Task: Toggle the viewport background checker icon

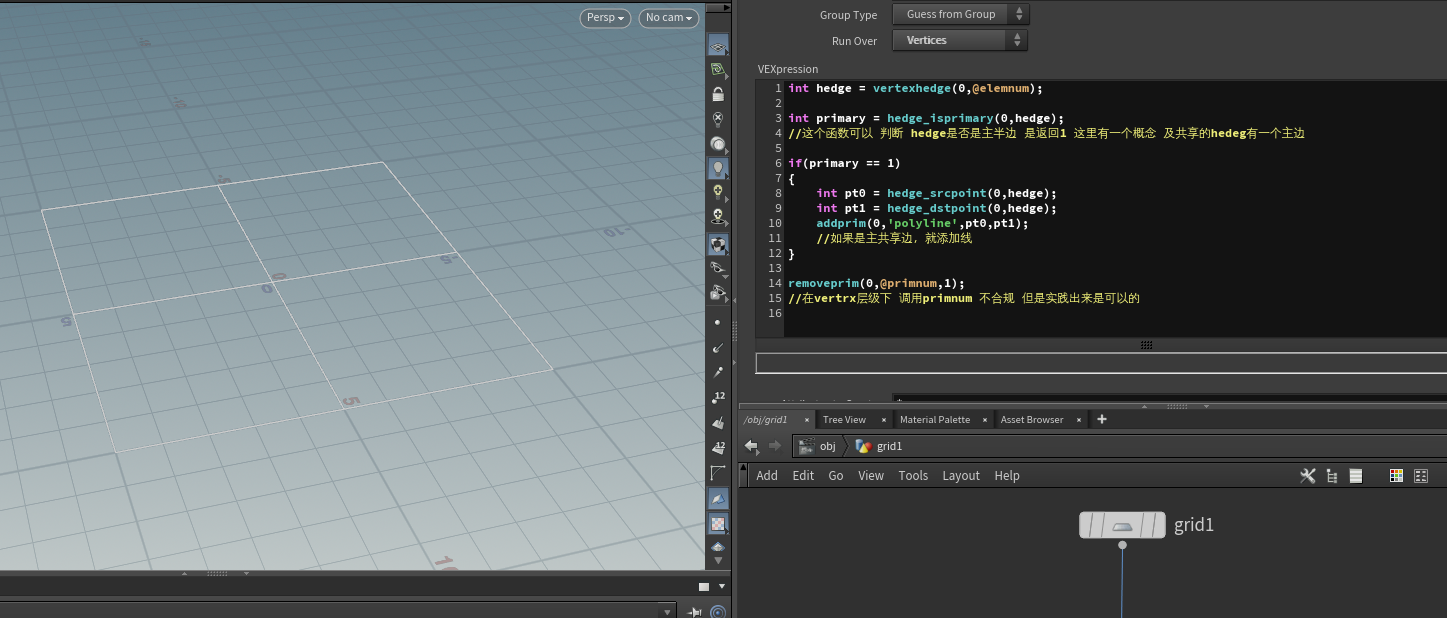Action: point(717,523)
